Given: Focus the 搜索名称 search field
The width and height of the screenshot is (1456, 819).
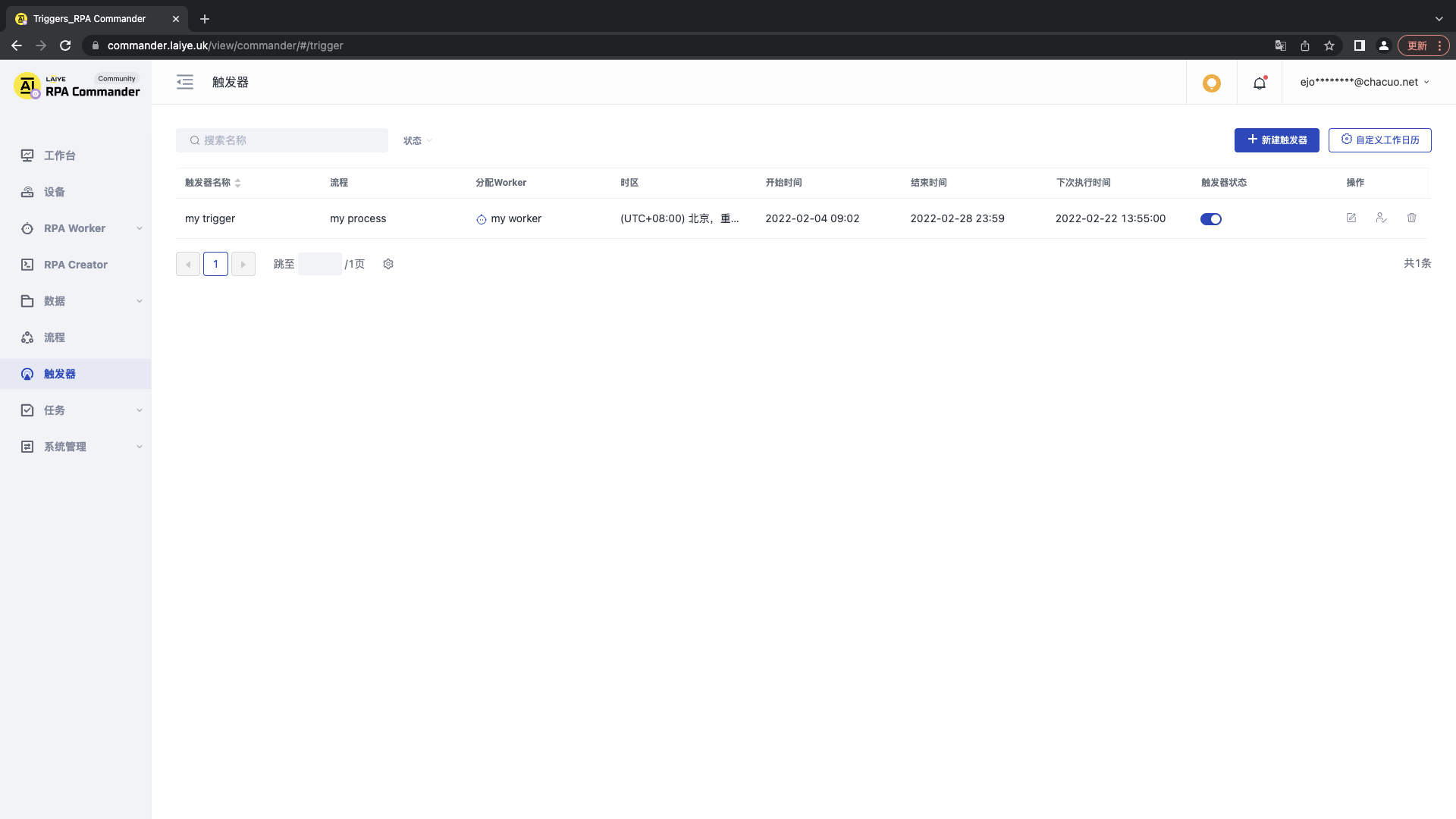Looking at the screenshot, I should point(282,140).
